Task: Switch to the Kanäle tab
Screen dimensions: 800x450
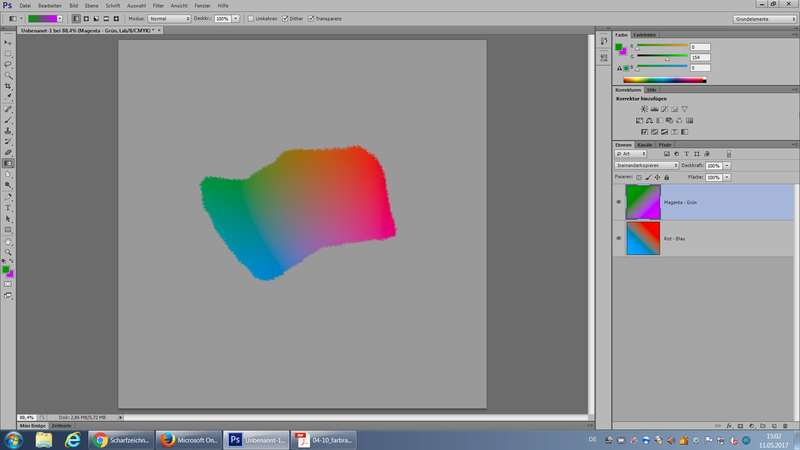Action: pyautogui.click(x=643, y=145)
